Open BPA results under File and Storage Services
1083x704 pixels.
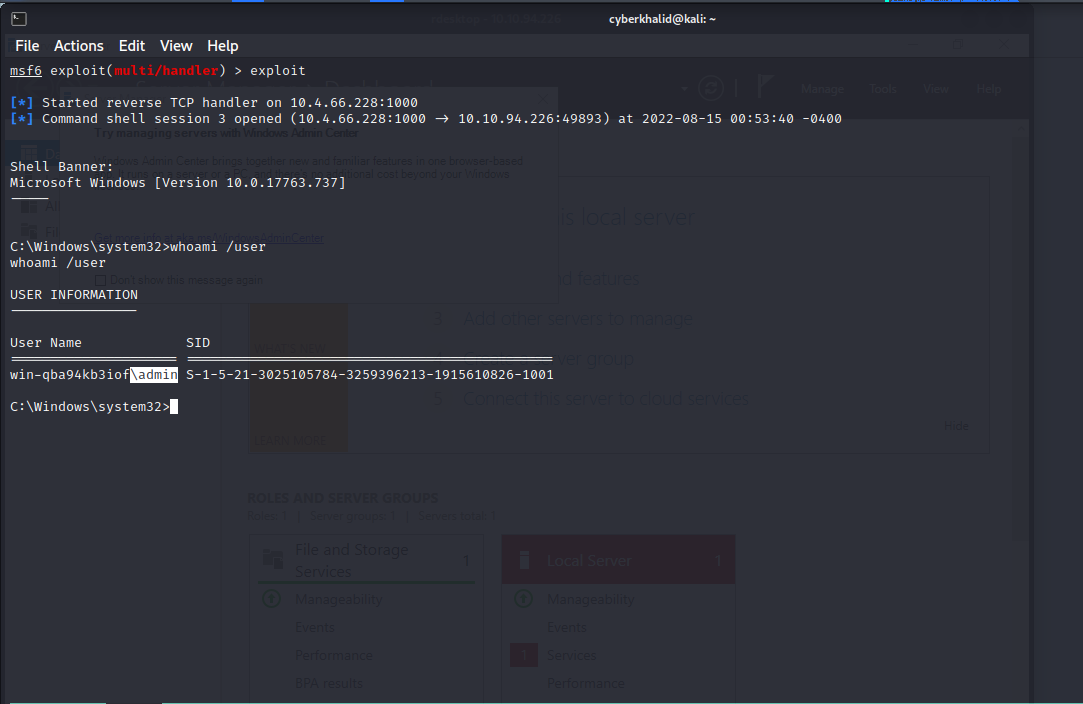tap(329, 683)
